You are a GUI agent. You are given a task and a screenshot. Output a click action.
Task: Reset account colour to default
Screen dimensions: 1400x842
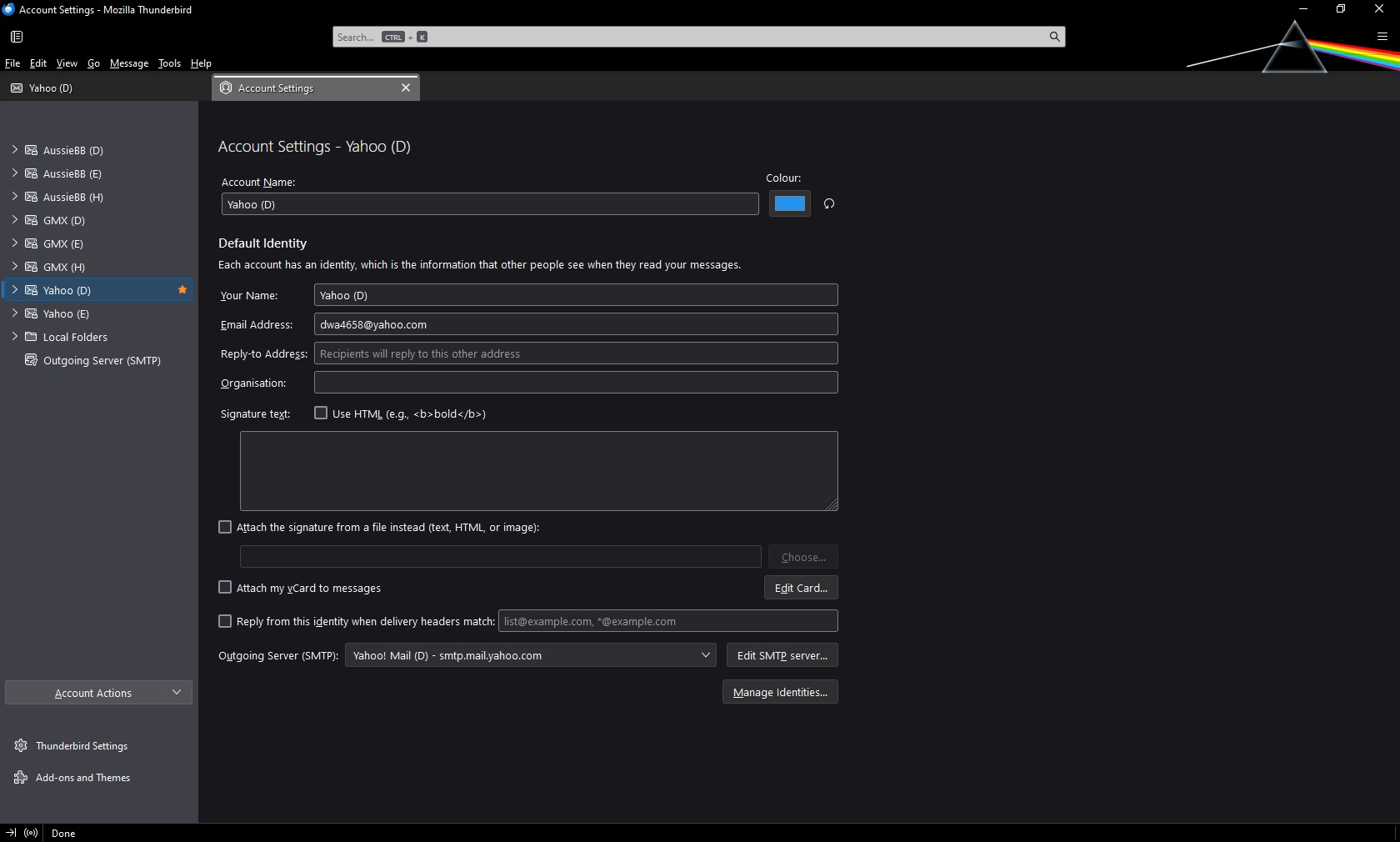(828, 204)
